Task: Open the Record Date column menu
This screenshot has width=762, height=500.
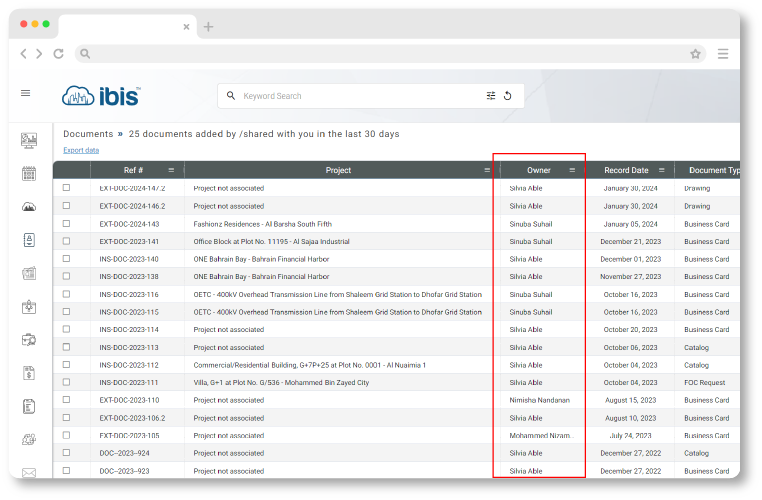Action: [661, 171]
